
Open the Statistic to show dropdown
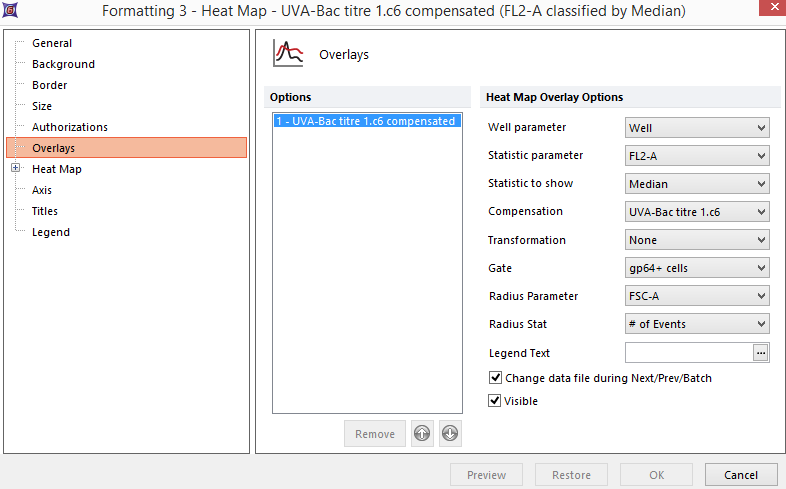click(x=697, y=184)
